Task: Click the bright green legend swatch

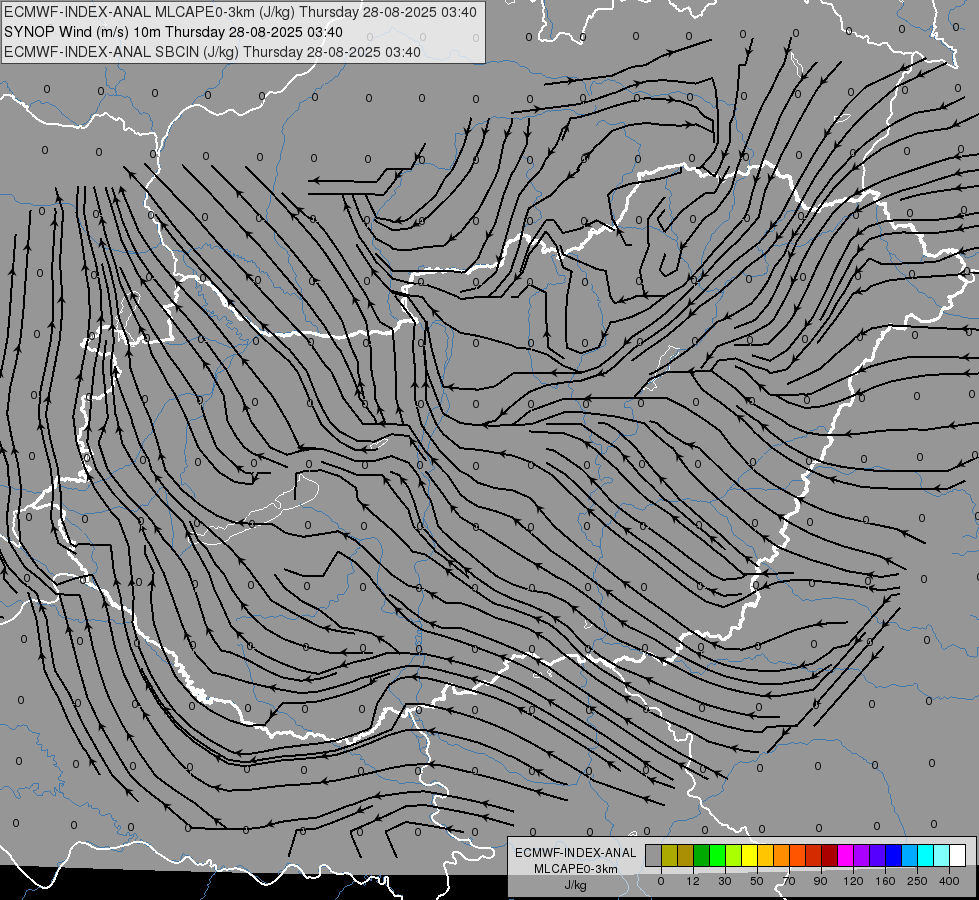Action: click(717, 855)
